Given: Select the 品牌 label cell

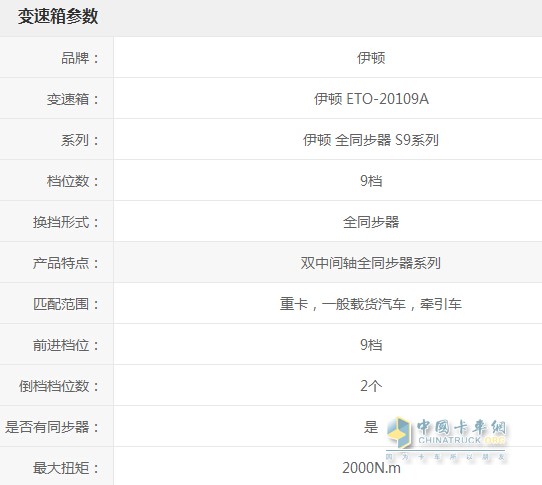Looking at the screenshot, I should pos(80,58).
